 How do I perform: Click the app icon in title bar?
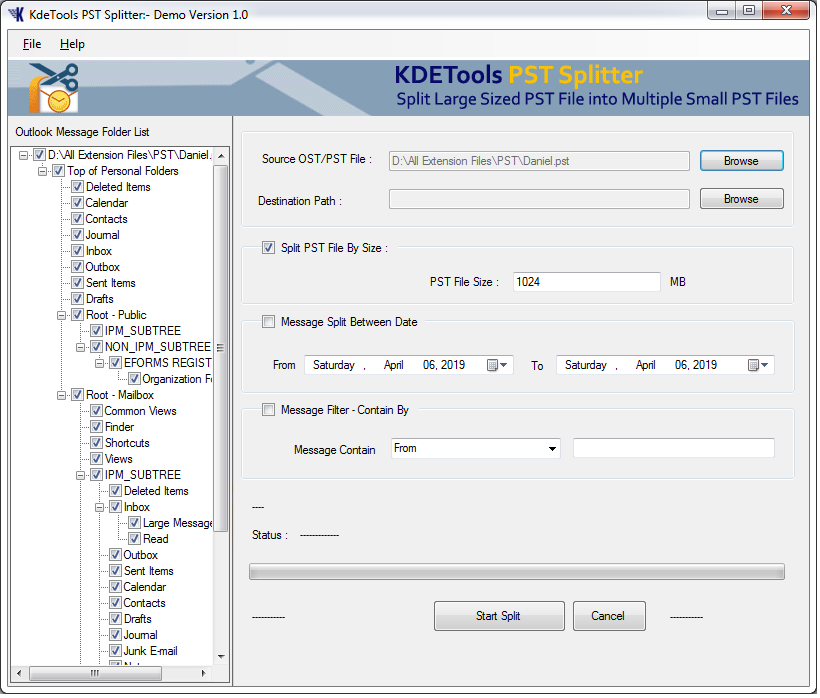tap(16, 15)
